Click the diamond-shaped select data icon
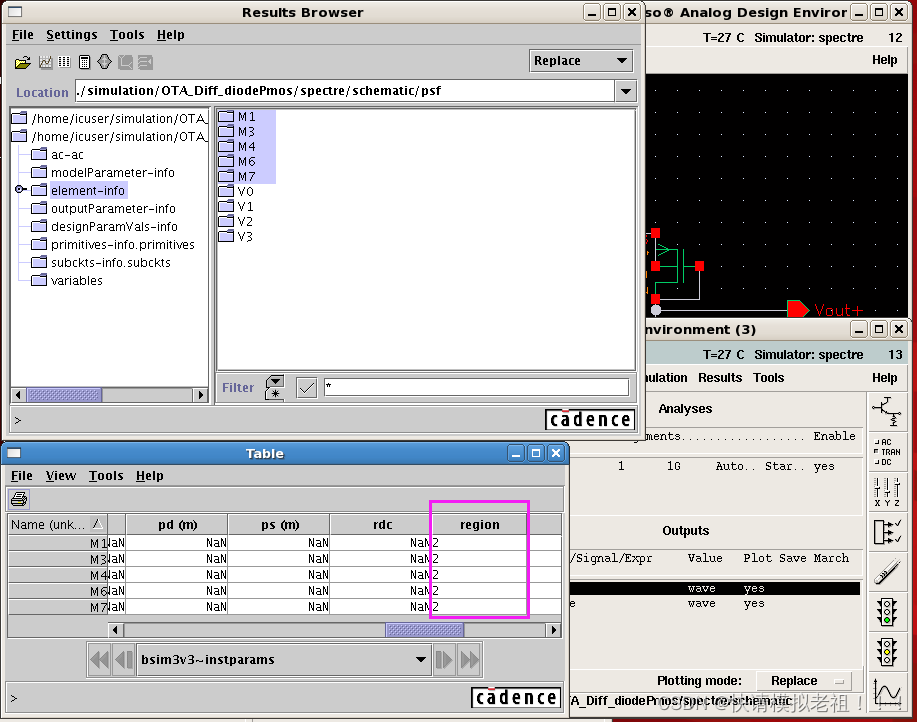Image resolution: width=917 pixels, height=722 pixels. (x=104, y=61)
